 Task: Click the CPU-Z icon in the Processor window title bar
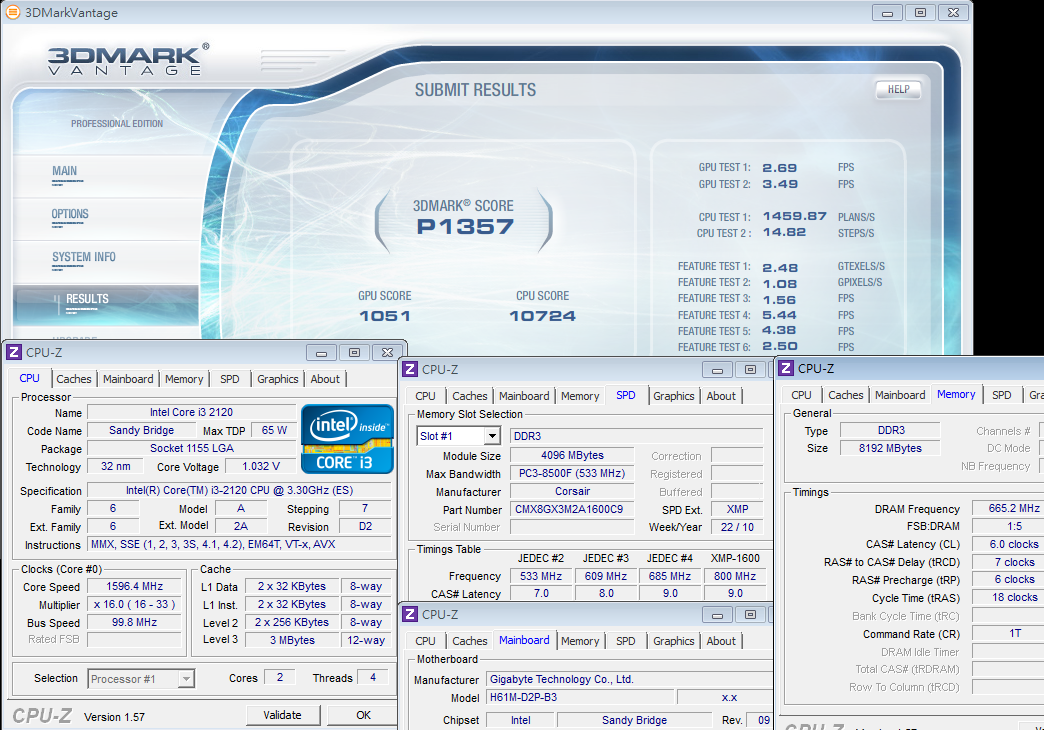(14, 352)
